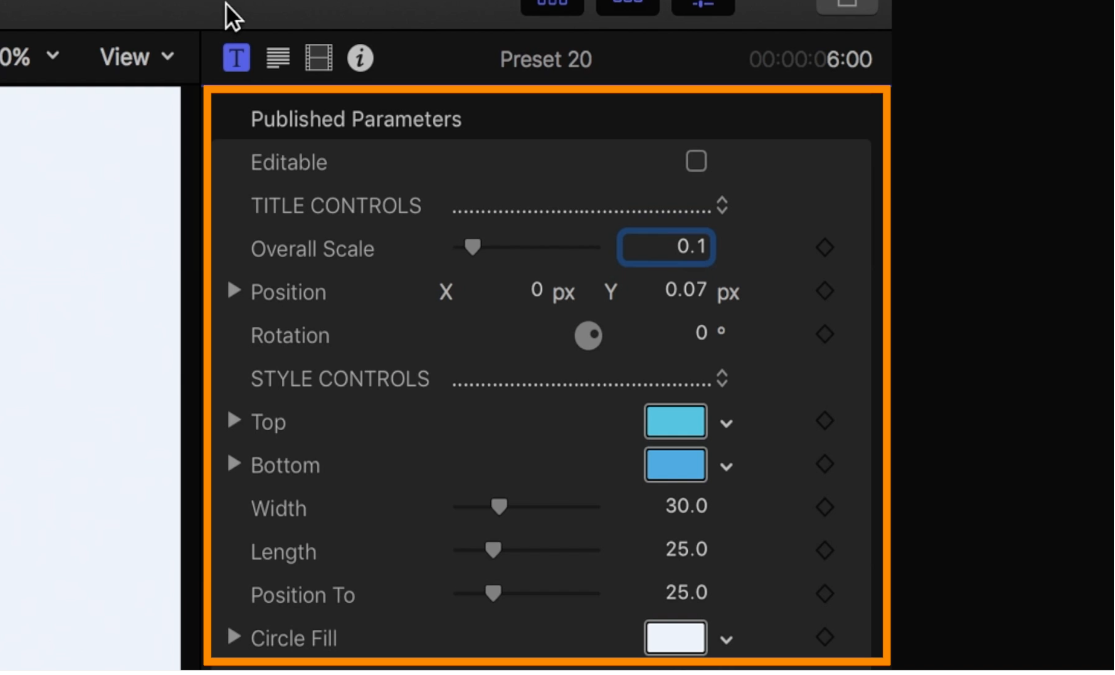Click the Top color swatch

tap(676, 422)
